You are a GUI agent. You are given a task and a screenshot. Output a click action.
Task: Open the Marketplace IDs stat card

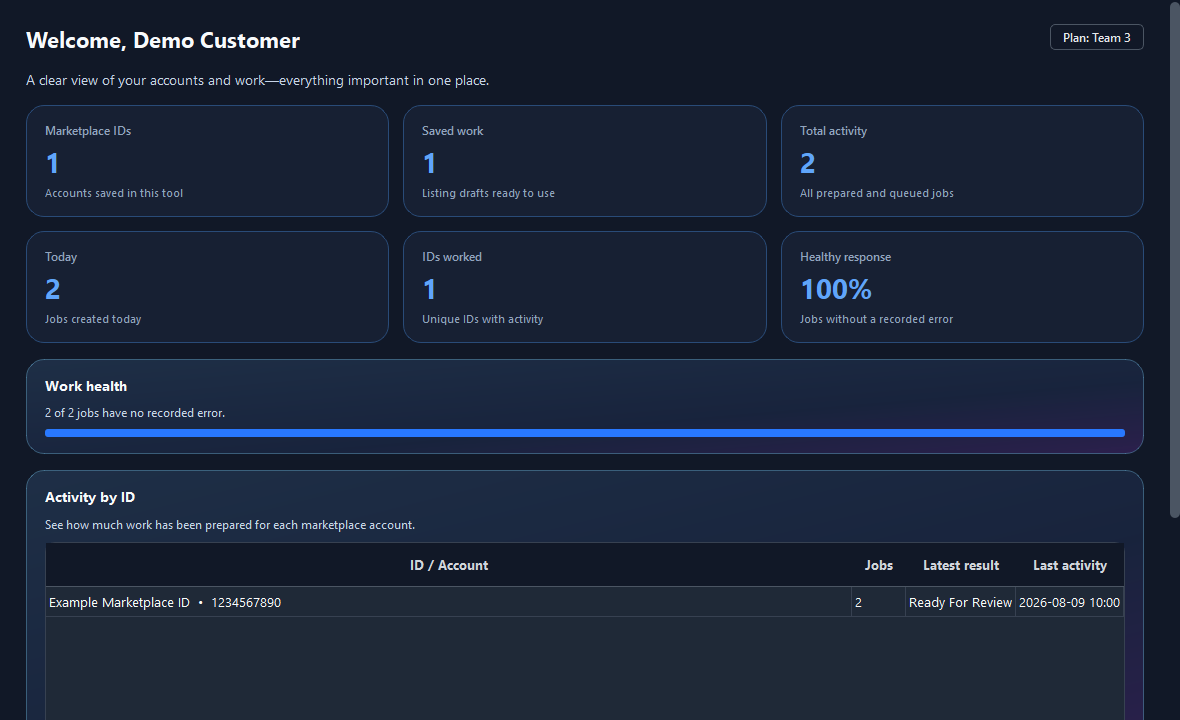(207, 161)
